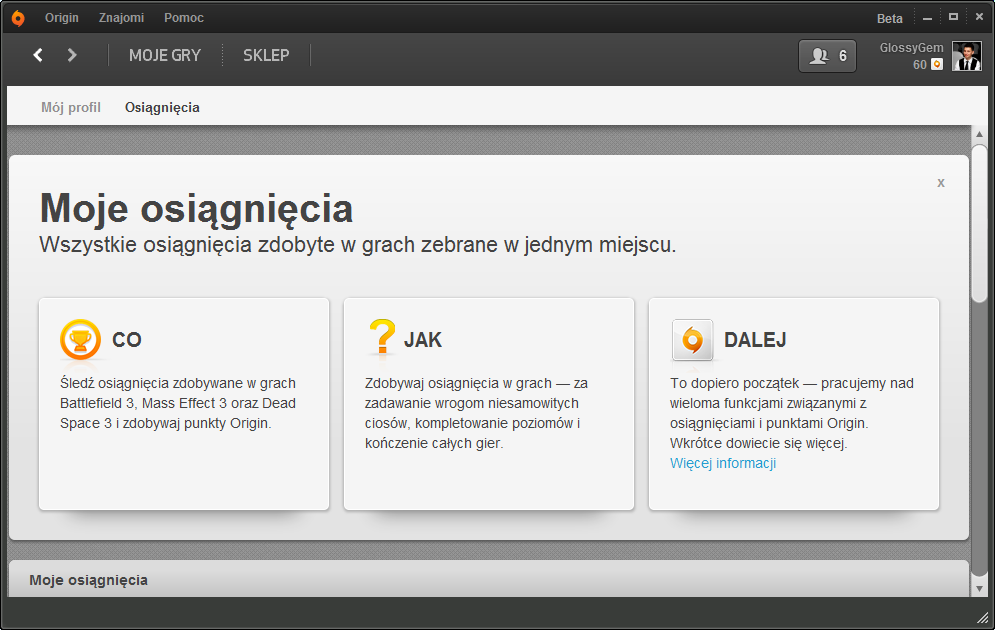The image size is (995, 630).
Task: Go forward with the right arrow
Action: coord(72,55)
